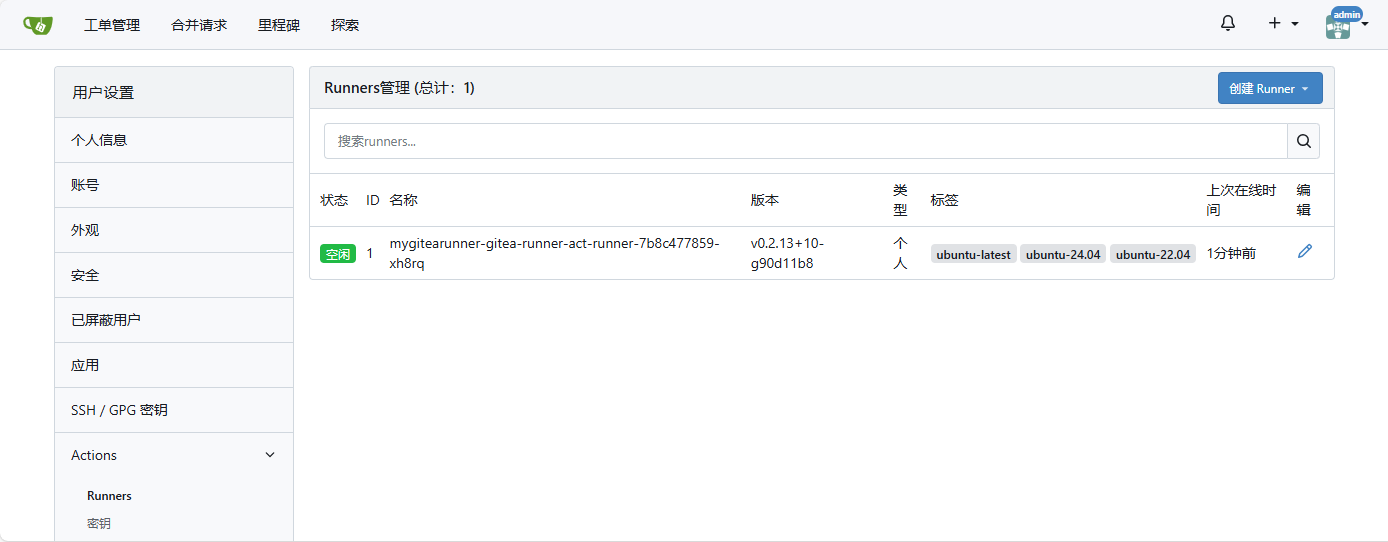Click the search magnifier icon
Viewport: 1388px width, 542px height.
tap(1303, 141)
